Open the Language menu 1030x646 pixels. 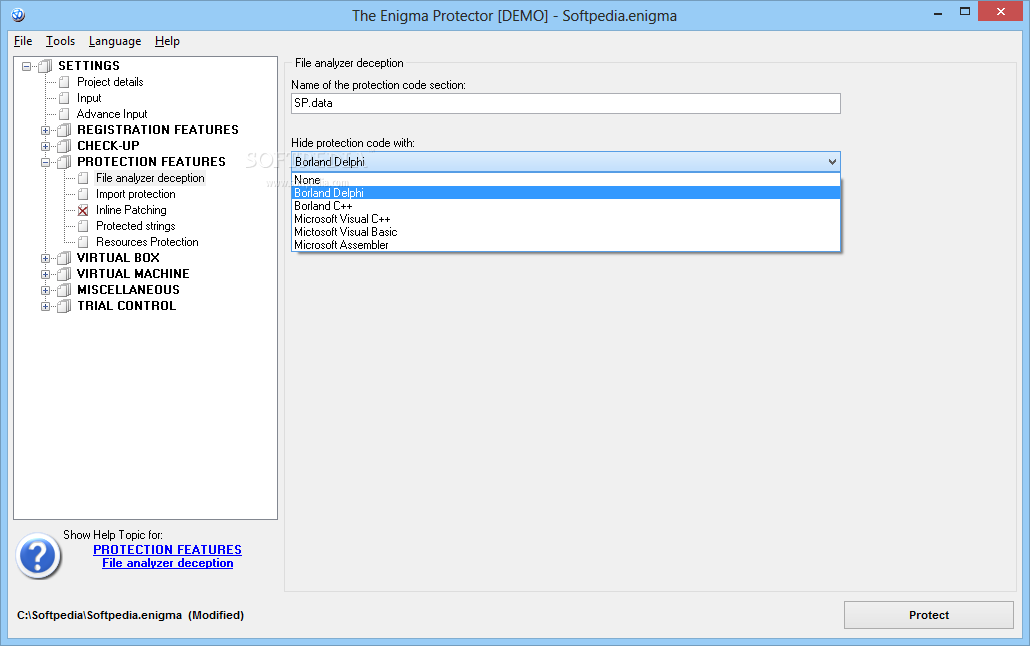click(x=115, y=41)
